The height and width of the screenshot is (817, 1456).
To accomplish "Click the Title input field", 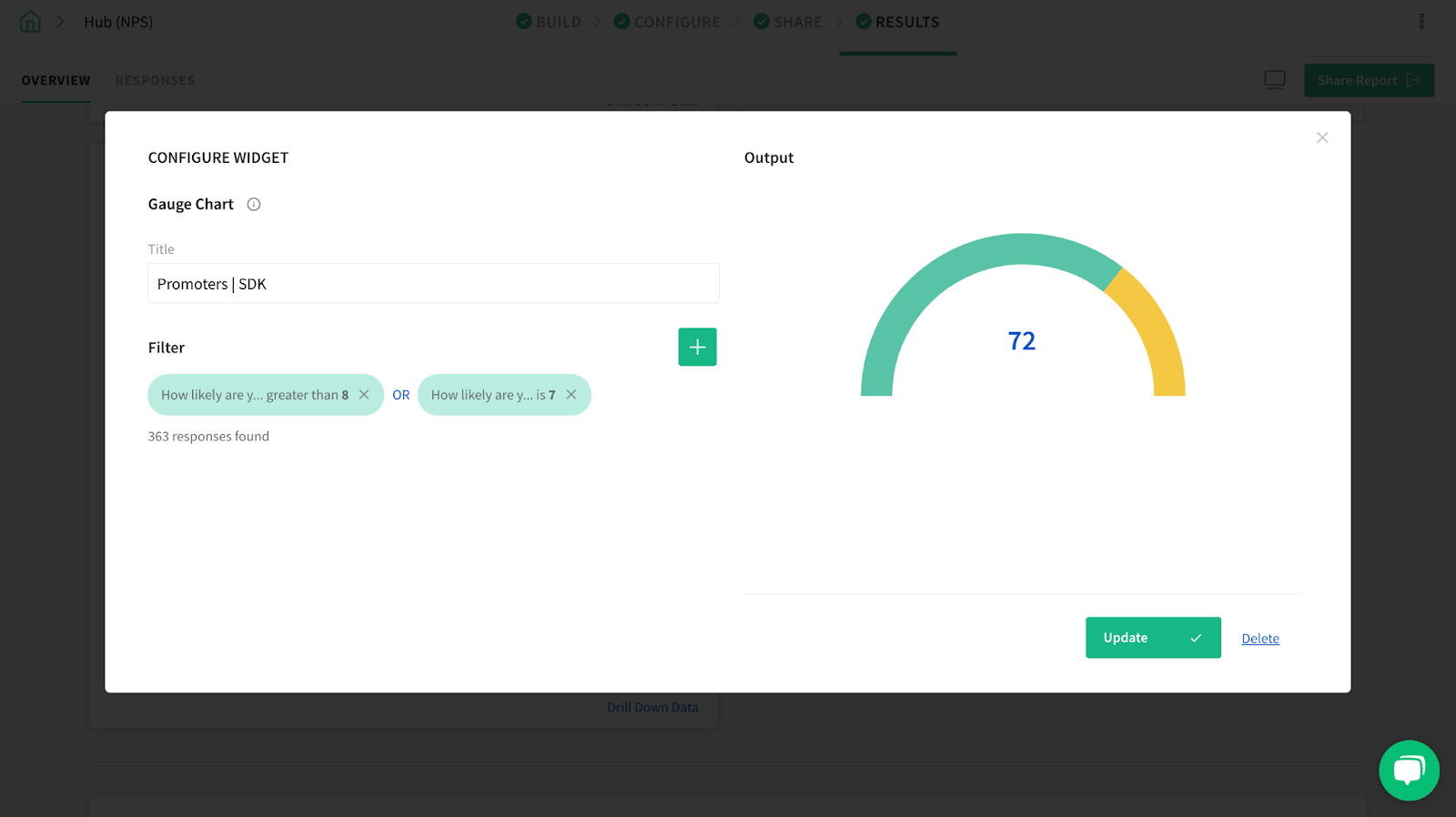I will 433,283.
